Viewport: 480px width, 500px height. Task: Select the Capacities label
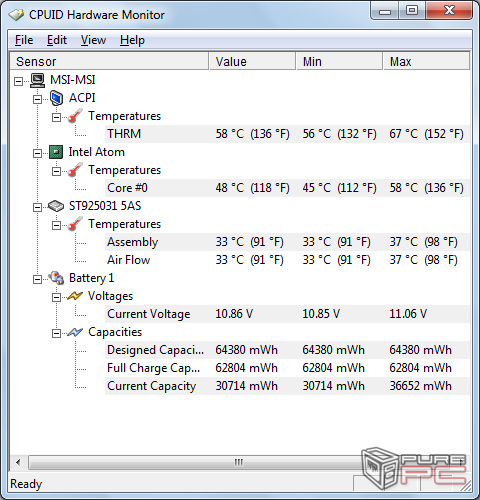click(115, 332)
